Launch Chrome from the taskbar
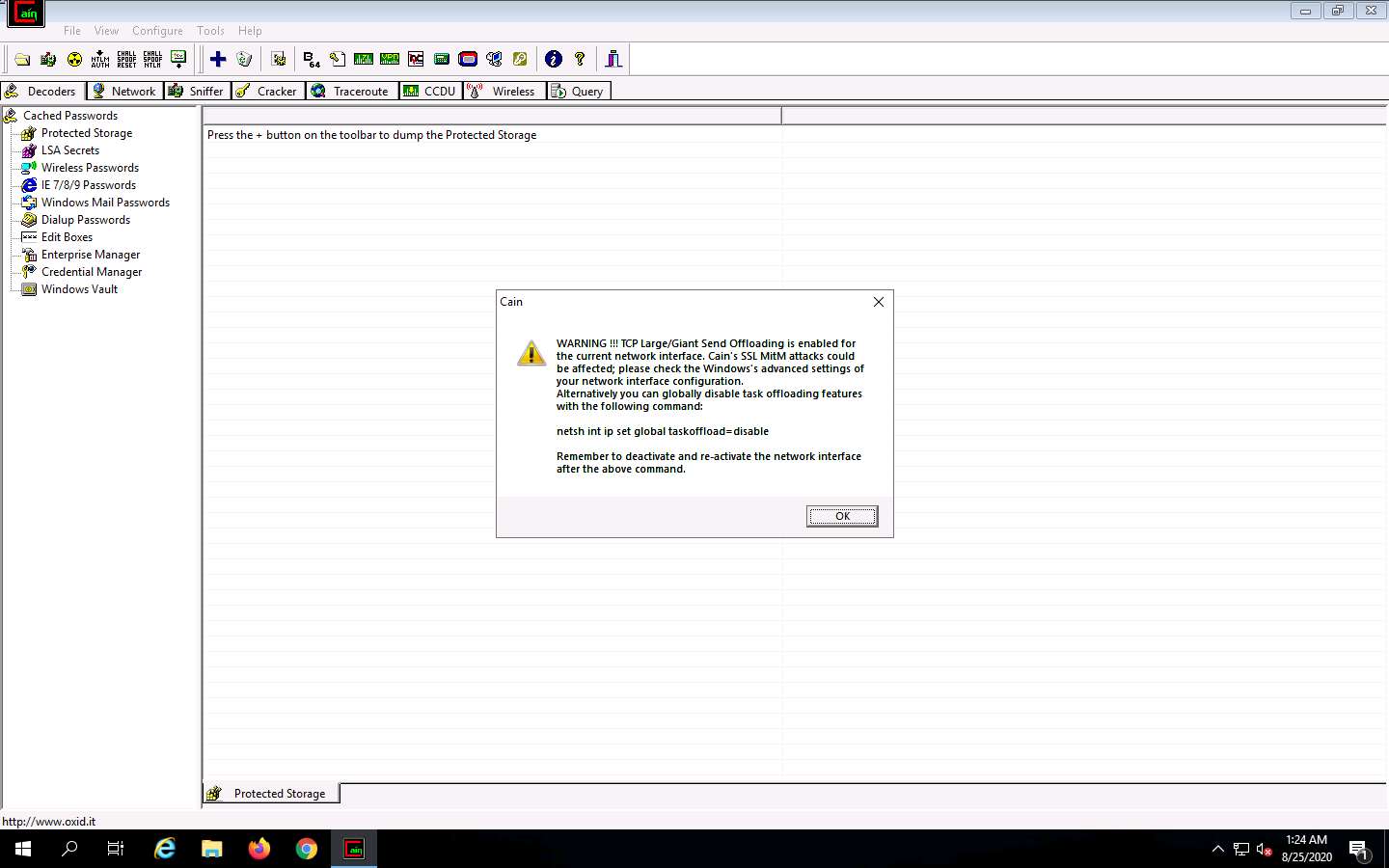 click(x=307, y=849)
